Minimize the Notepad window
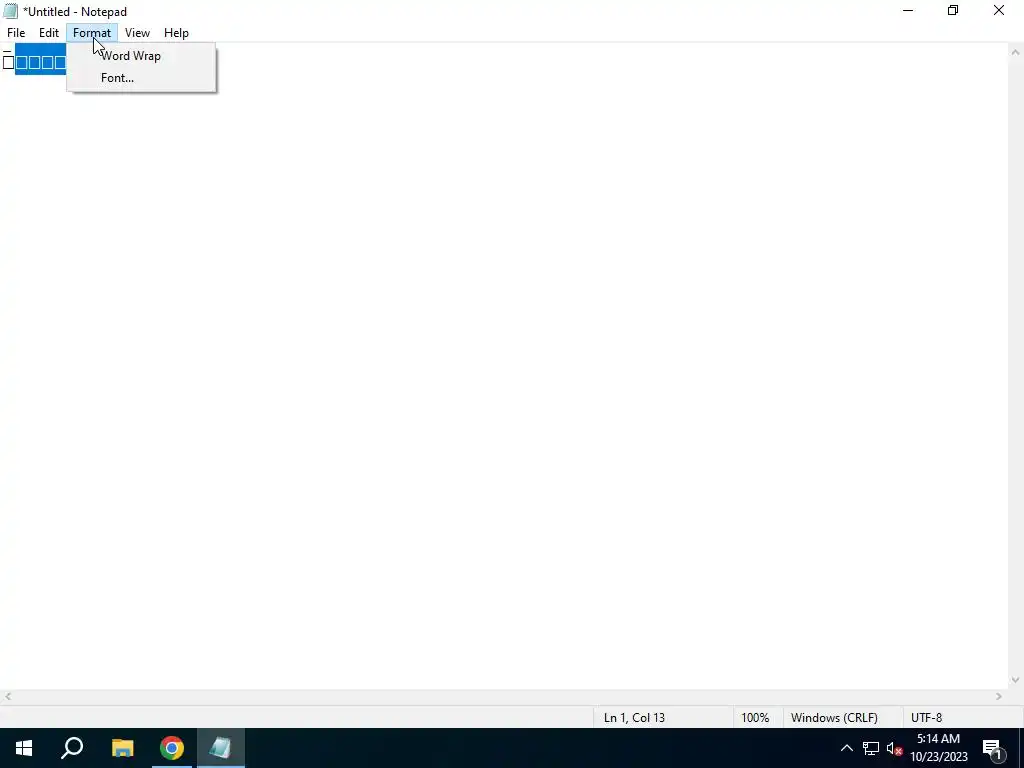 point(908,11)
